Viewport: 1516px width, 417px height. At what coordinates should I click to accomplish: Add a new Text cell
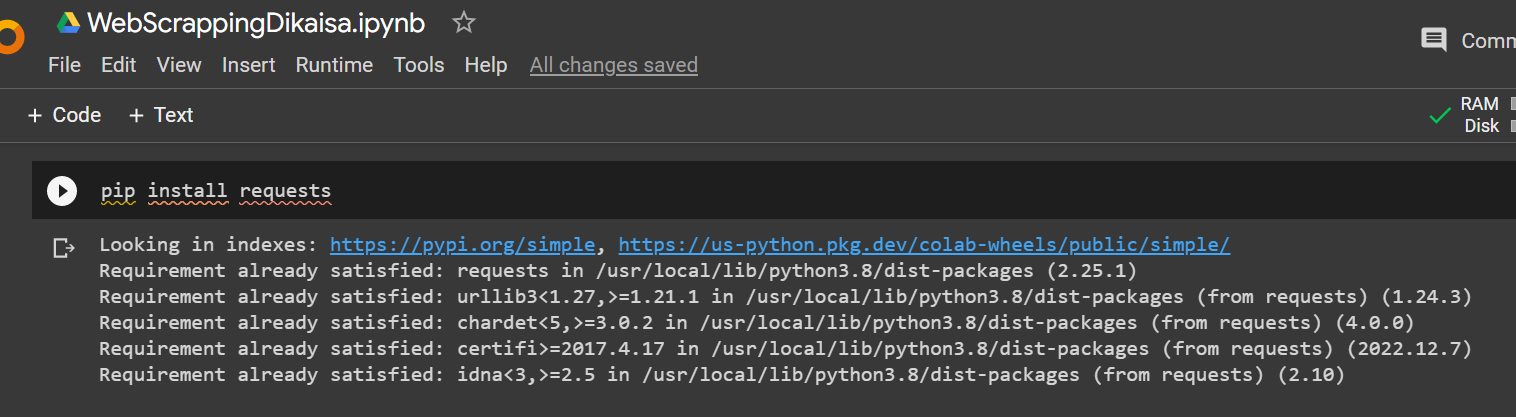click(x=161, y=115)
